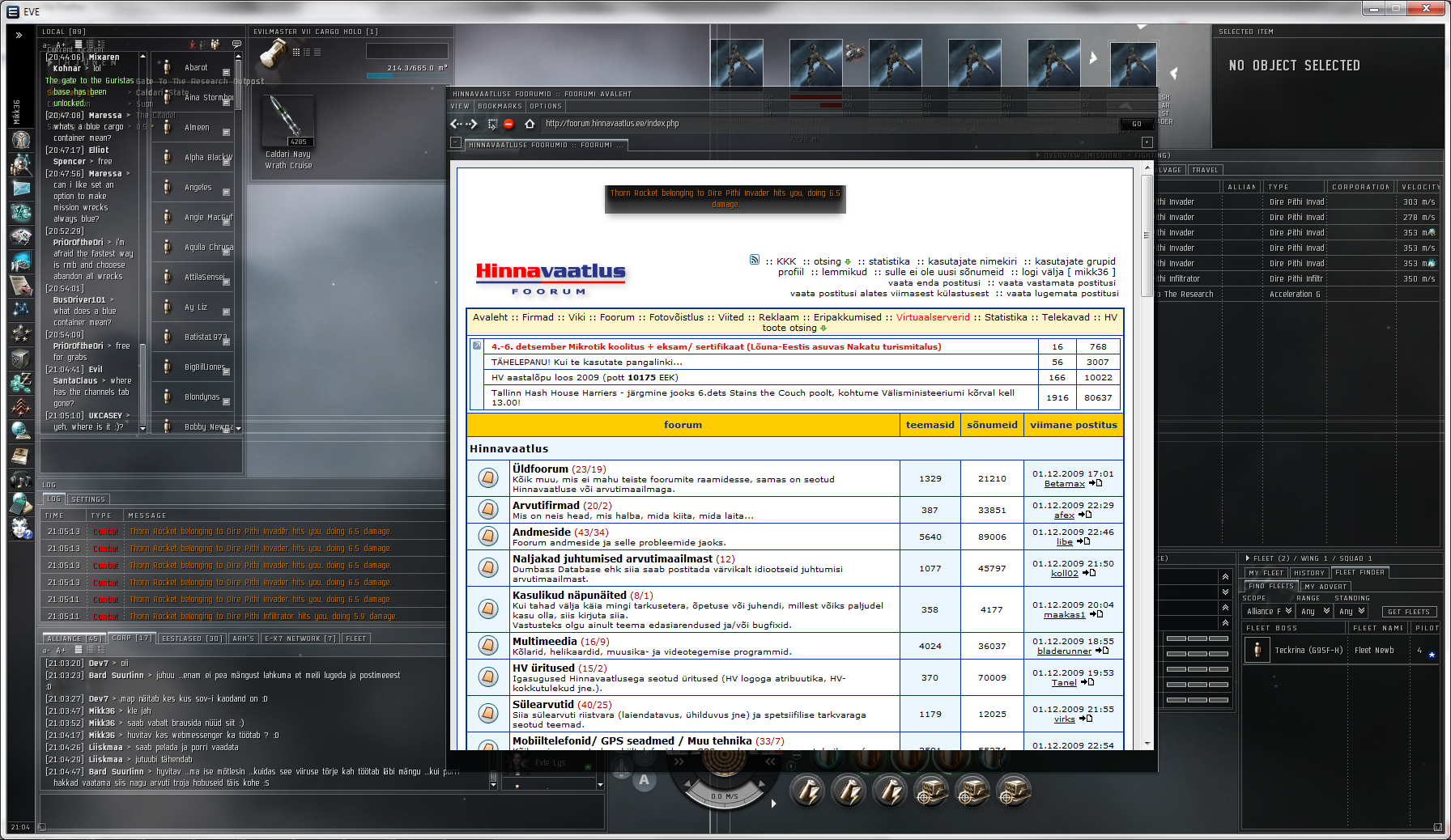Open the EVE Mail envelope icon
Viewport: 1451px width, 840px height.
click(x=21, y=189)
